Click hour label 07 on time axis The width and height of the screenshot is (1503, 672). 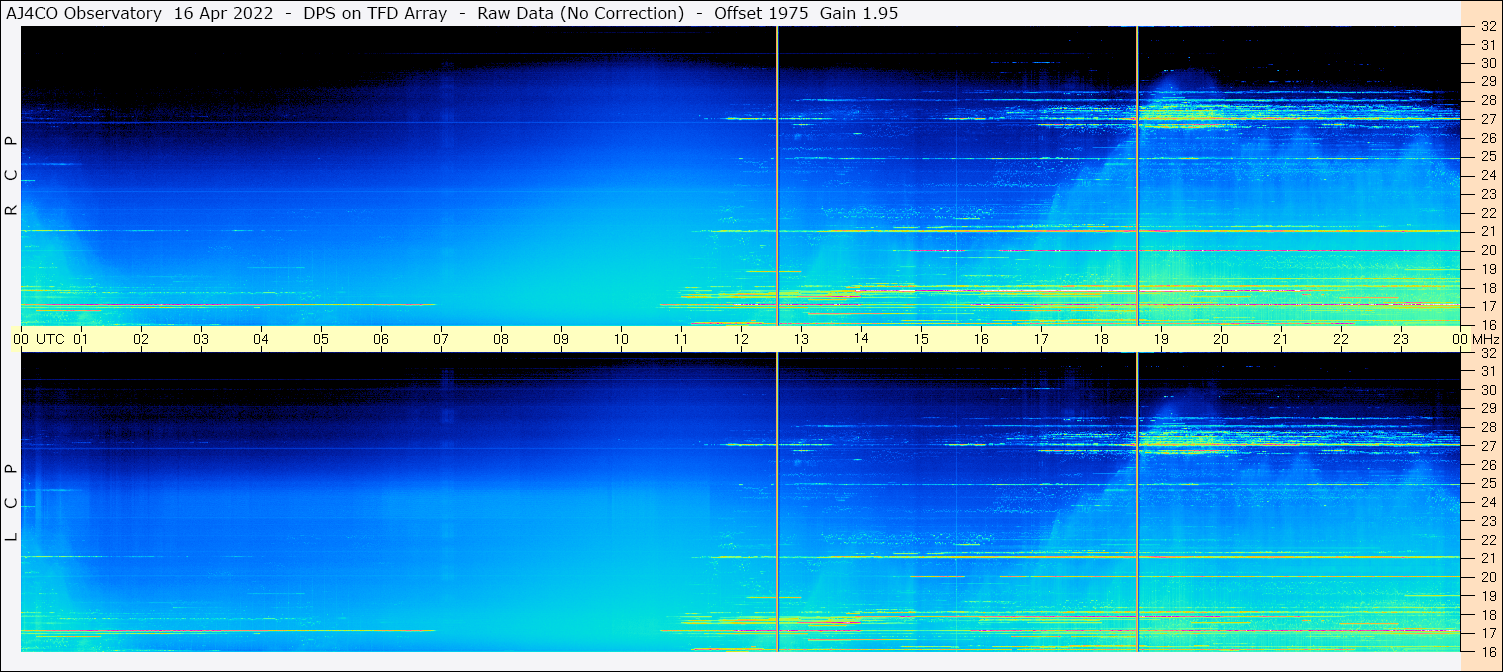441,339
